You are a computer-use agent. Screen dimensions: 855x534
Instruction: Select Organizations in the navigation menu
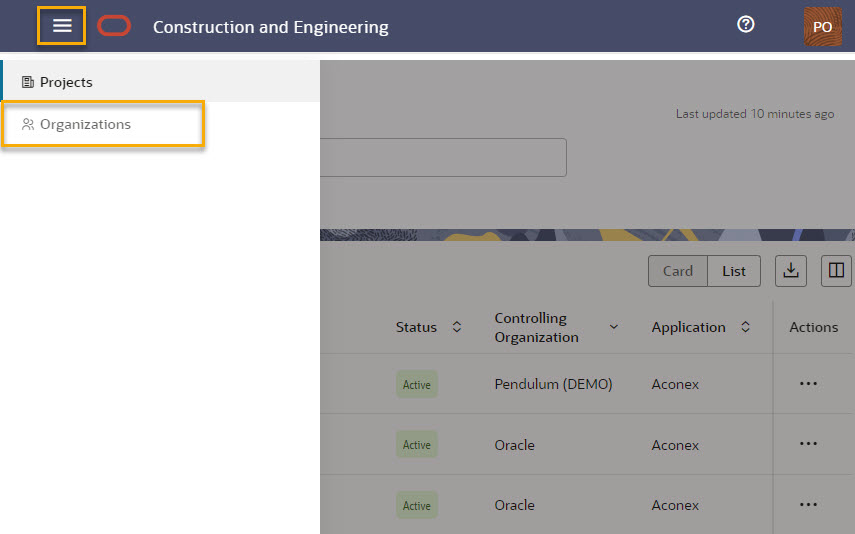pos(85,124)
